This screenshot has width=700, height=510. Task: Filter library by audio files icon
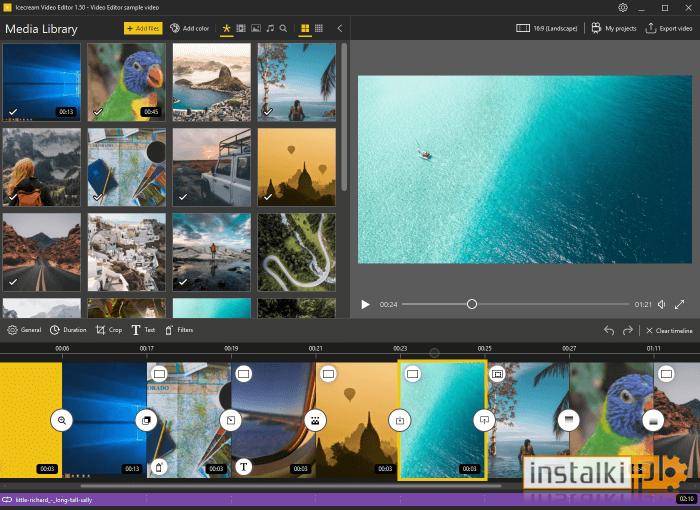coord(270,28)
